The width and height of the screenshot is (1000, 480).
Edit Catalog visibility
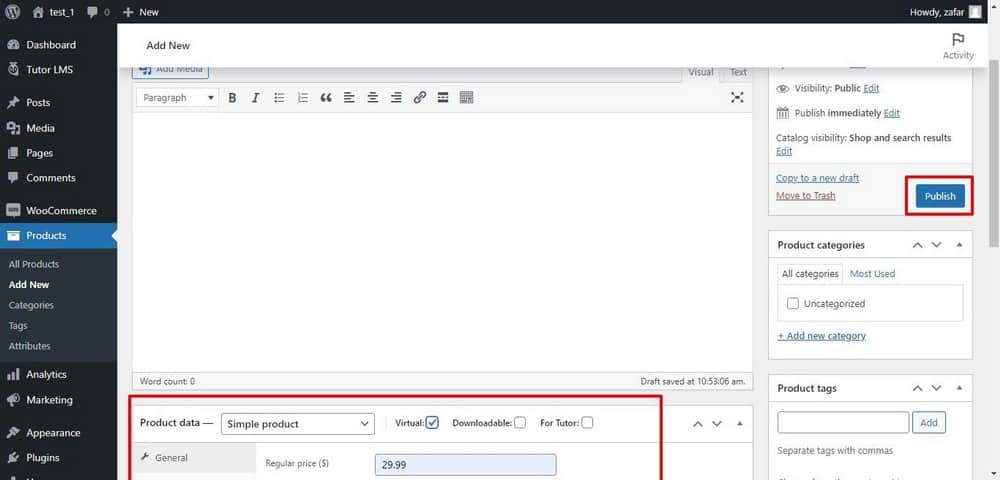[x=784, y=151]
